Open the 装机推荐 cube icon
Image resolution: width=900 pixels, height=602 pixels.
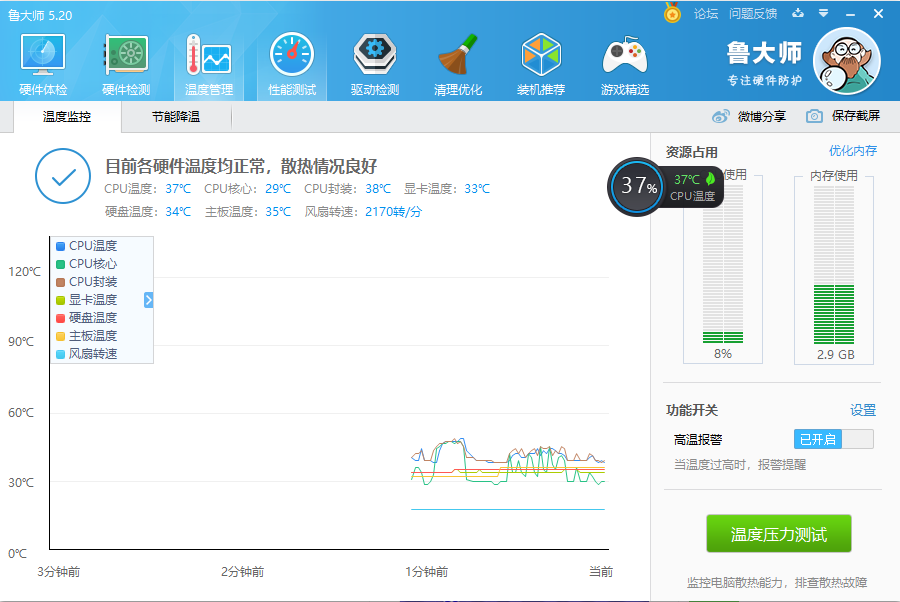(541, 56)
